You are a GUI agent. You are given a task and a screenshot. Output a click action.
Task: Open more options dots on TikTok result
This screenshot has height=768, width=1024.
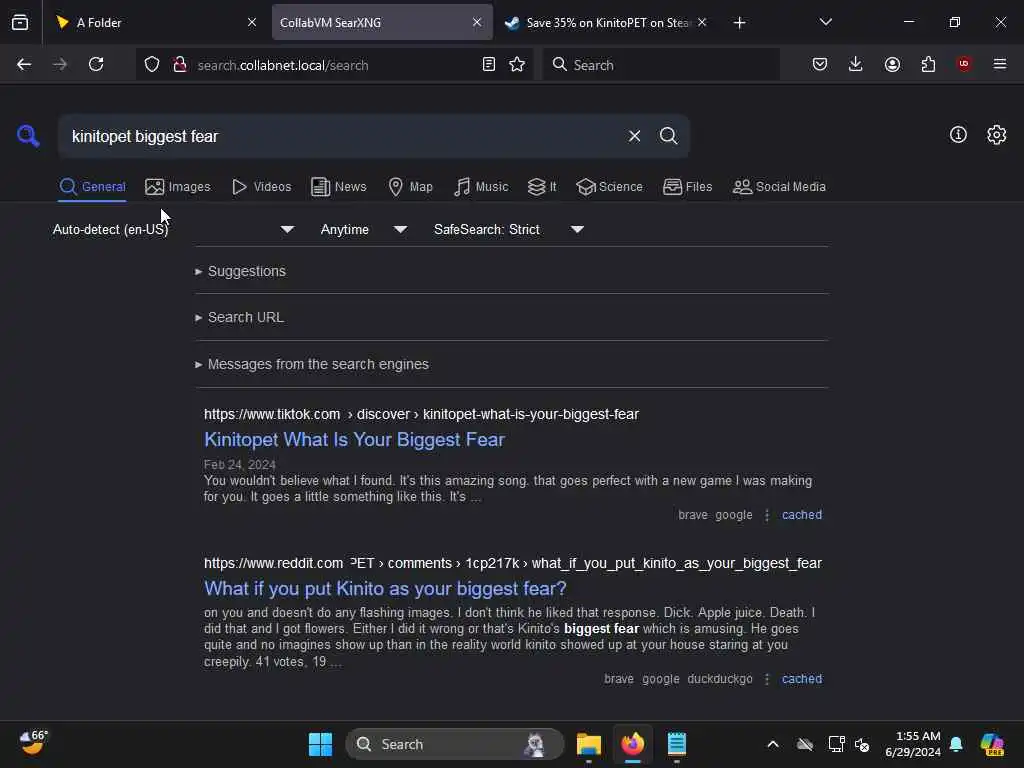coord(767,515)
